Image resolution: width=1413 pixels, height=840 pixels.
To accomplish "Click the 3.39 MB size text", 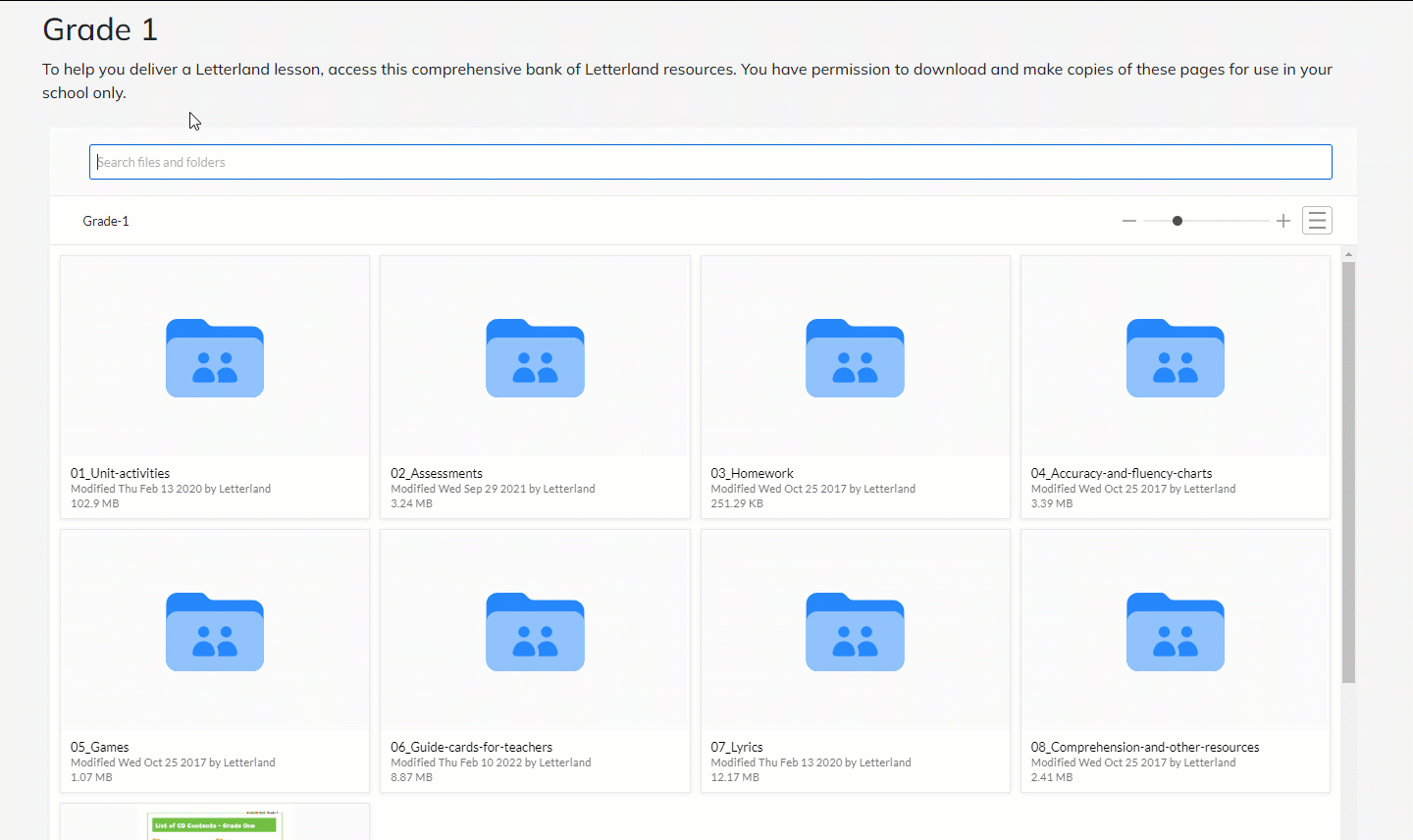I will tap(1052, 503).
